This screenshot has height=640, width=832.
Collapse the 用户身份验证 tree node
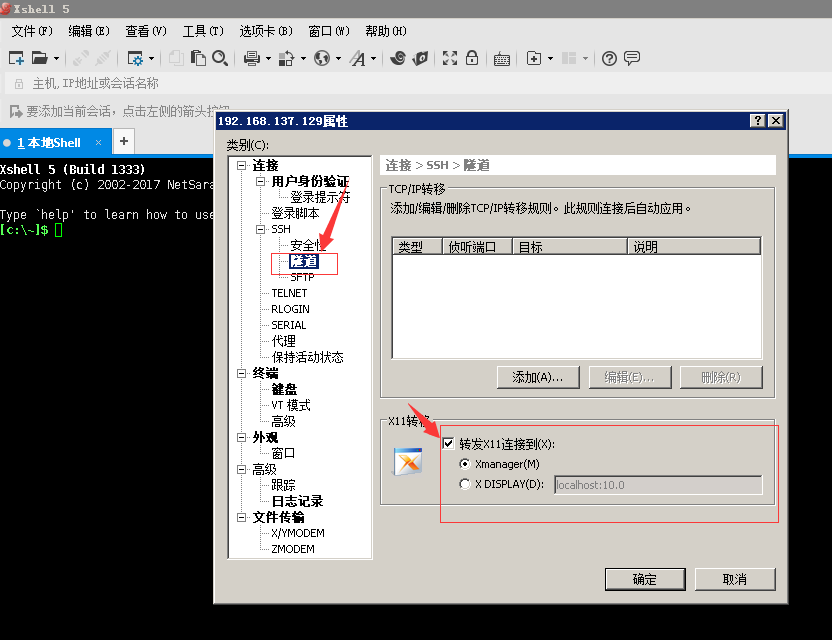(260, 181)
